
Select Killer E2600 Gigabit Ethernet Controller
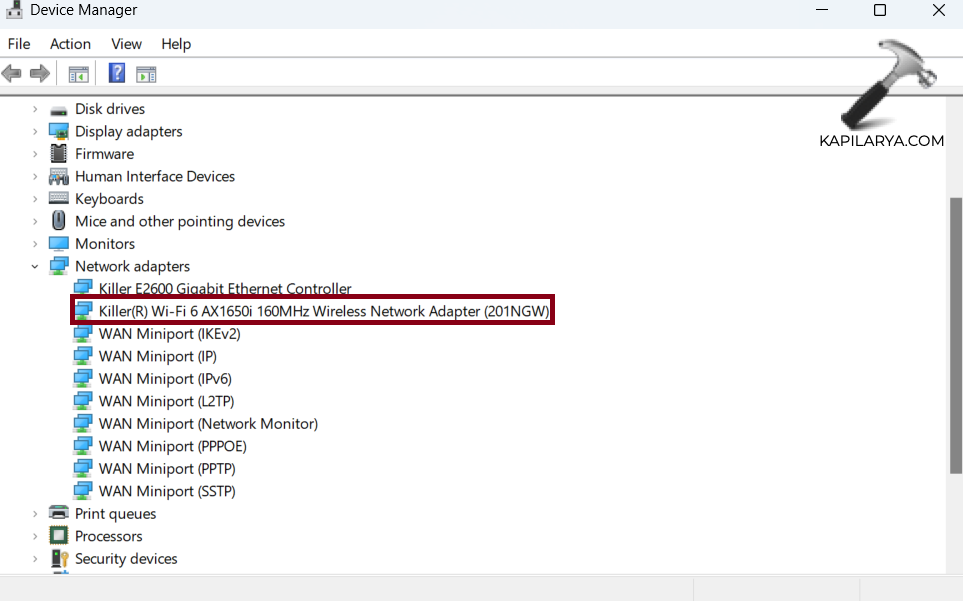click(224, 289)
